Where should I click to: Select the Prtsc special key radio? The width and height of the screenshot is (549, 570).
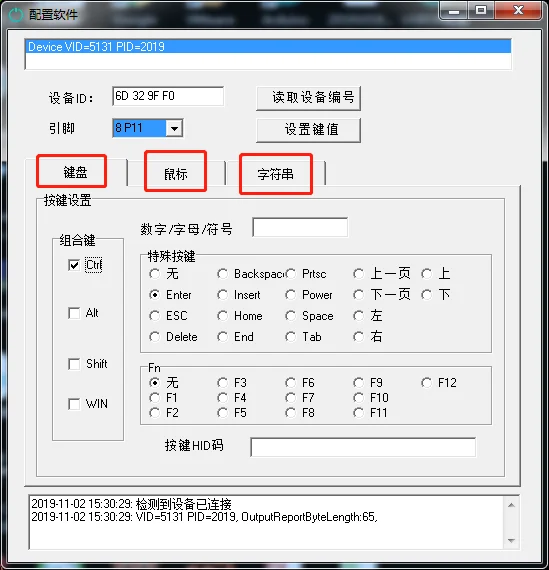click(x=290, y=274)
